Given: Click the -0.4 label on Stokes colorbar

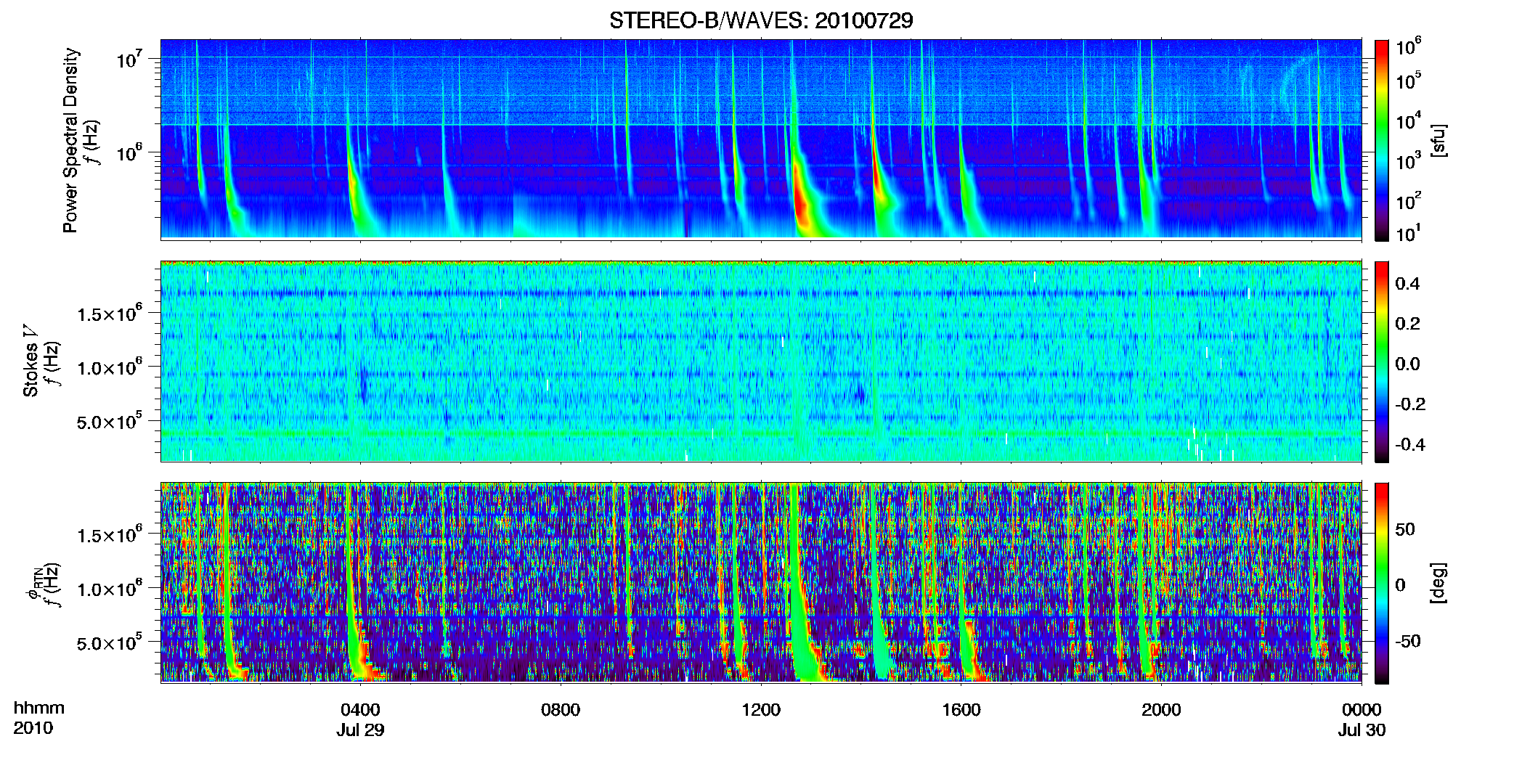Looking at the screenshot, I should coord(1410,444).
